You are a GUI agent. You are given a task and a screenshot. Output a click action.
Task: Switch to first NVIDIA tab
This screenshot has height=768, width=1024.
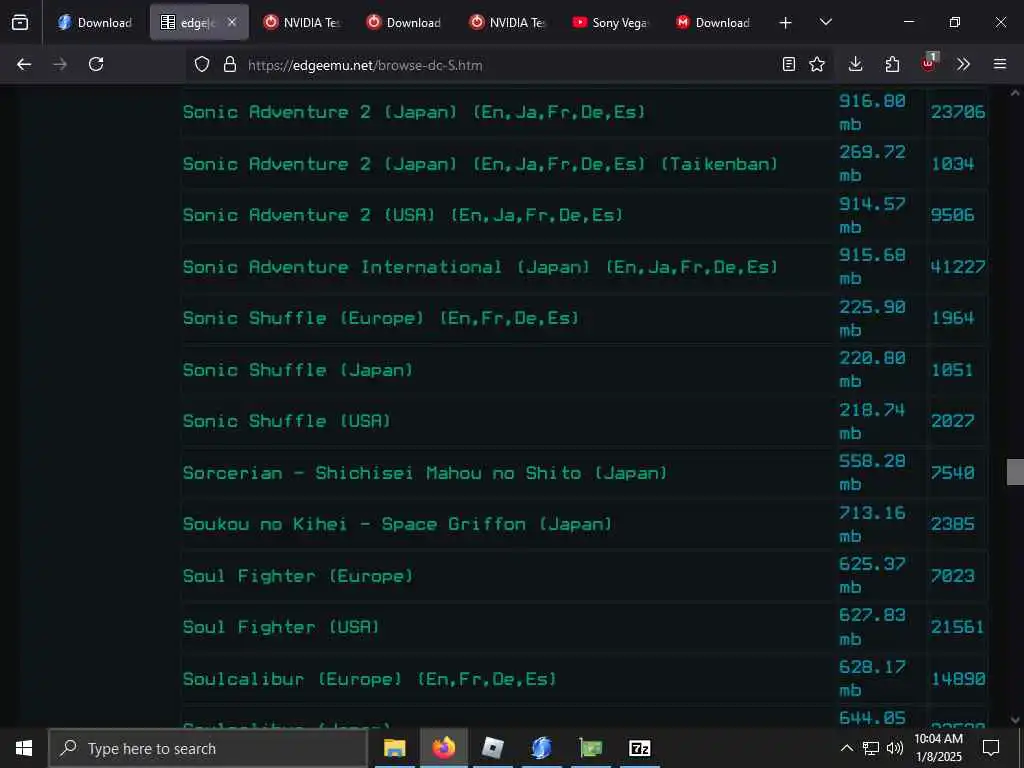coord(302,22)
